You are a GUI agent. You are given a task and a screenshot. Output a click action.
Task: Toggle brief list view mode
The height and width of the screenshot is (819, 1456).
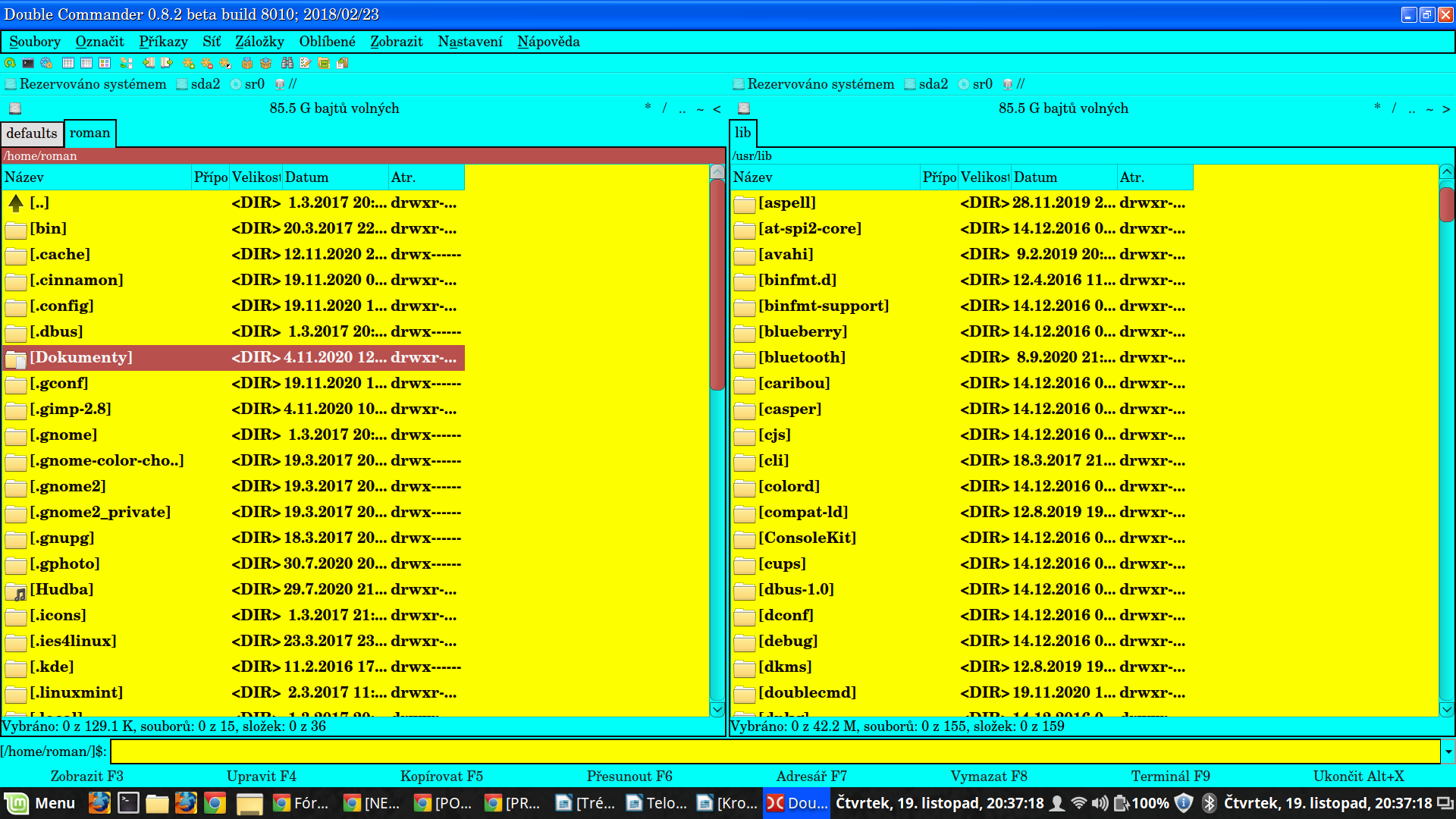pyautogui.click(x=68, y=63)
